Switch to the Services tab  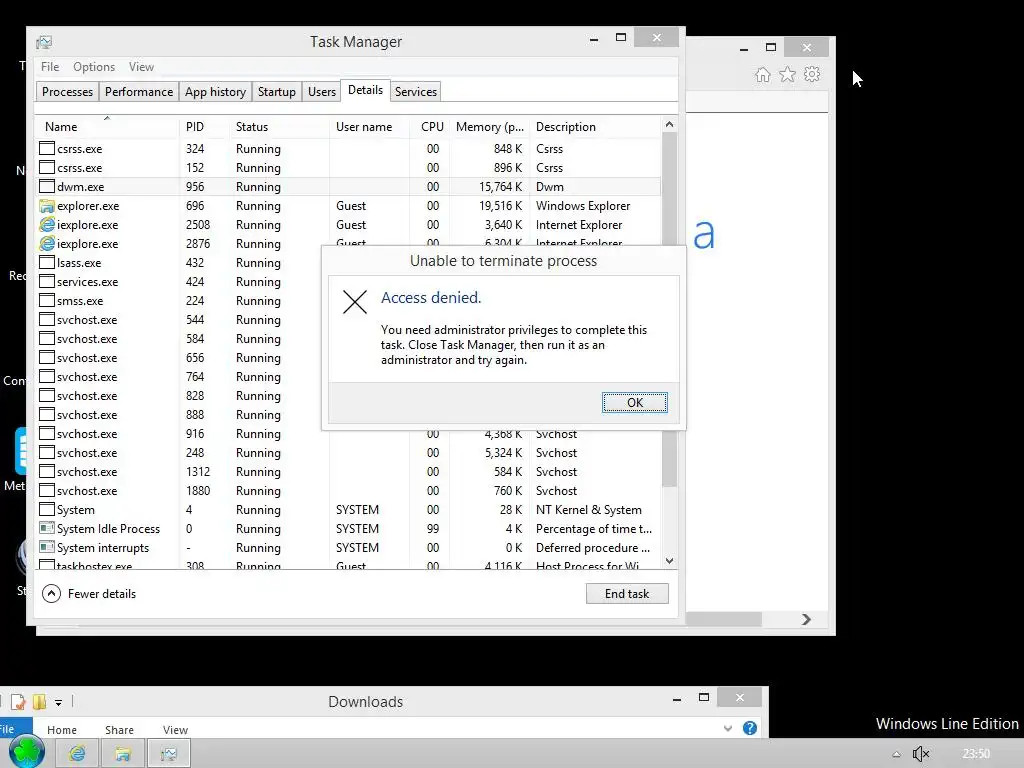point(416,91)
